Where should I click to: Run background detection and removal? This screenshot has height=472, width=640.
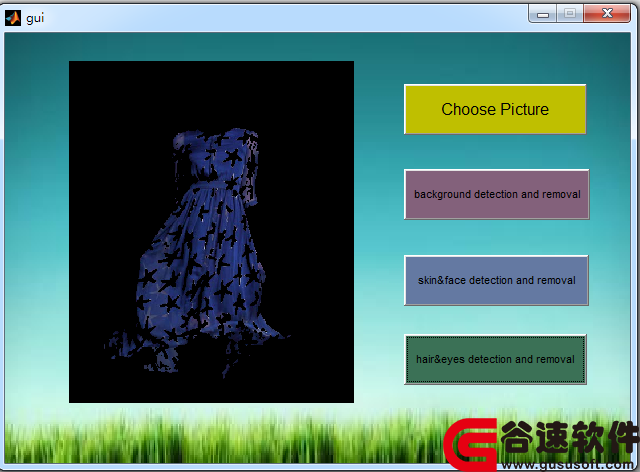[497, 194]
